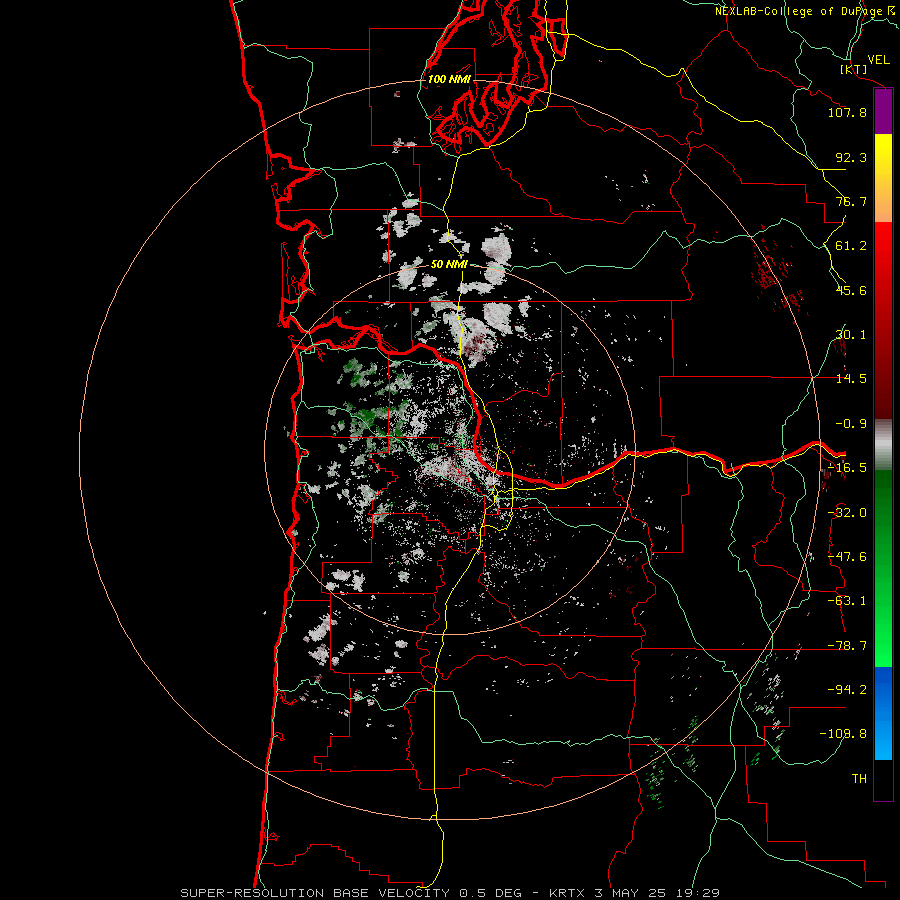Click the 45.6 velocity scale value

[x=851, y=290]
